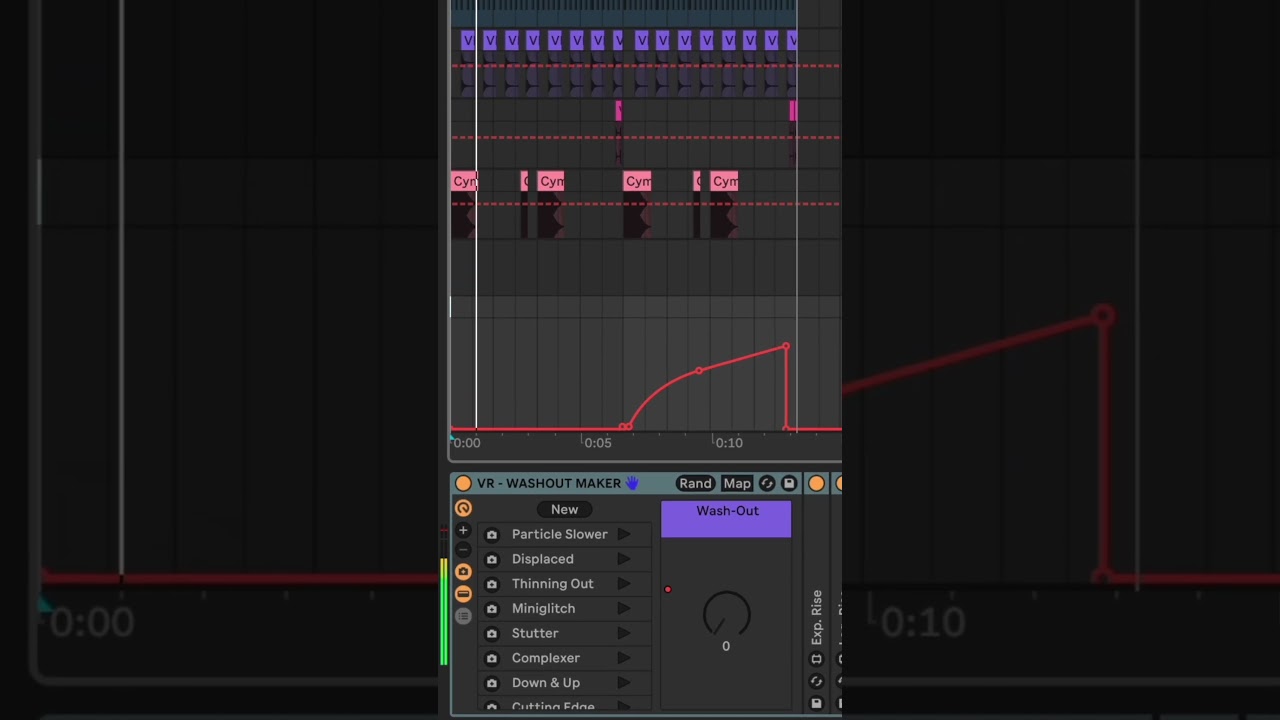Select the last Cym clip on the cymbal track

[x=724, y=181]
